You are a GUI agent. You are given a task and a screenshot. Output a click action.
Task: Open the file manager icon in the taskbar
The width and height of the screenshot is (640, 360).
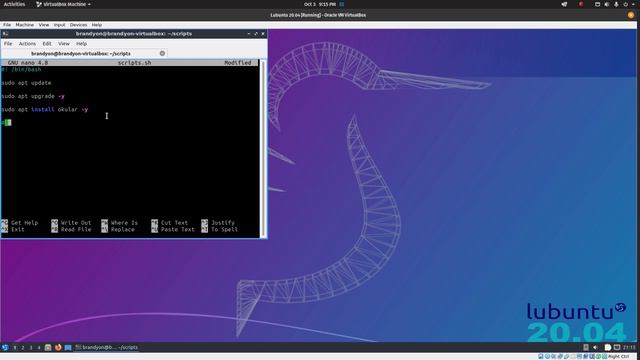click(x=48, y=347)
